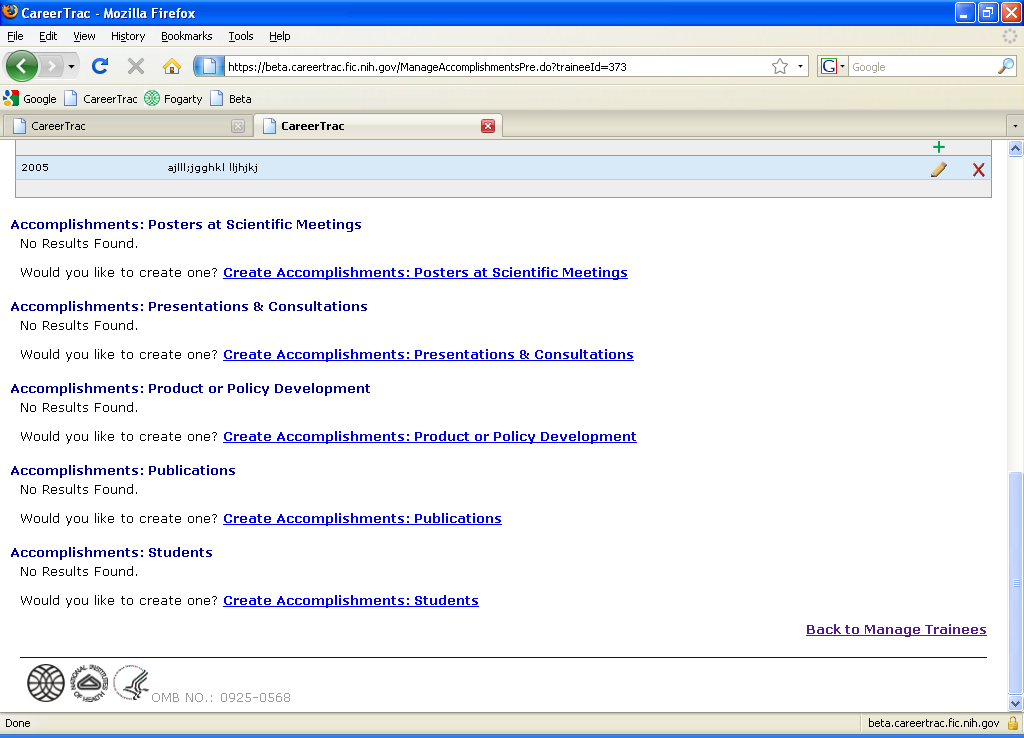
Task: Close the active CareerTrac tab
Action: [488, 126]
